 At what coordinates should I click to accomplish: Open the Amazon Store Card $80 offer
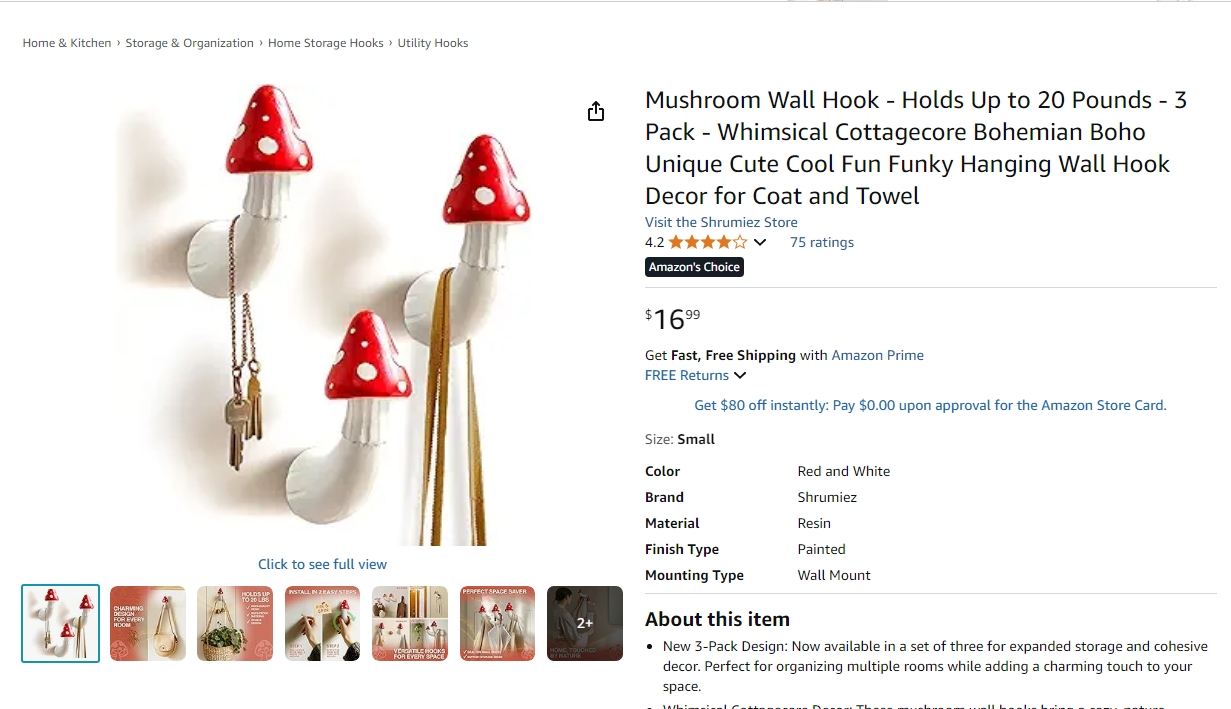[x=930, y=405]
